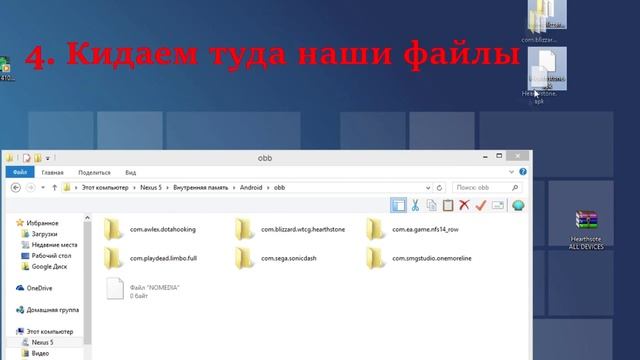Click Nexus 5 in address breadcrumb

tap(151, 187)
